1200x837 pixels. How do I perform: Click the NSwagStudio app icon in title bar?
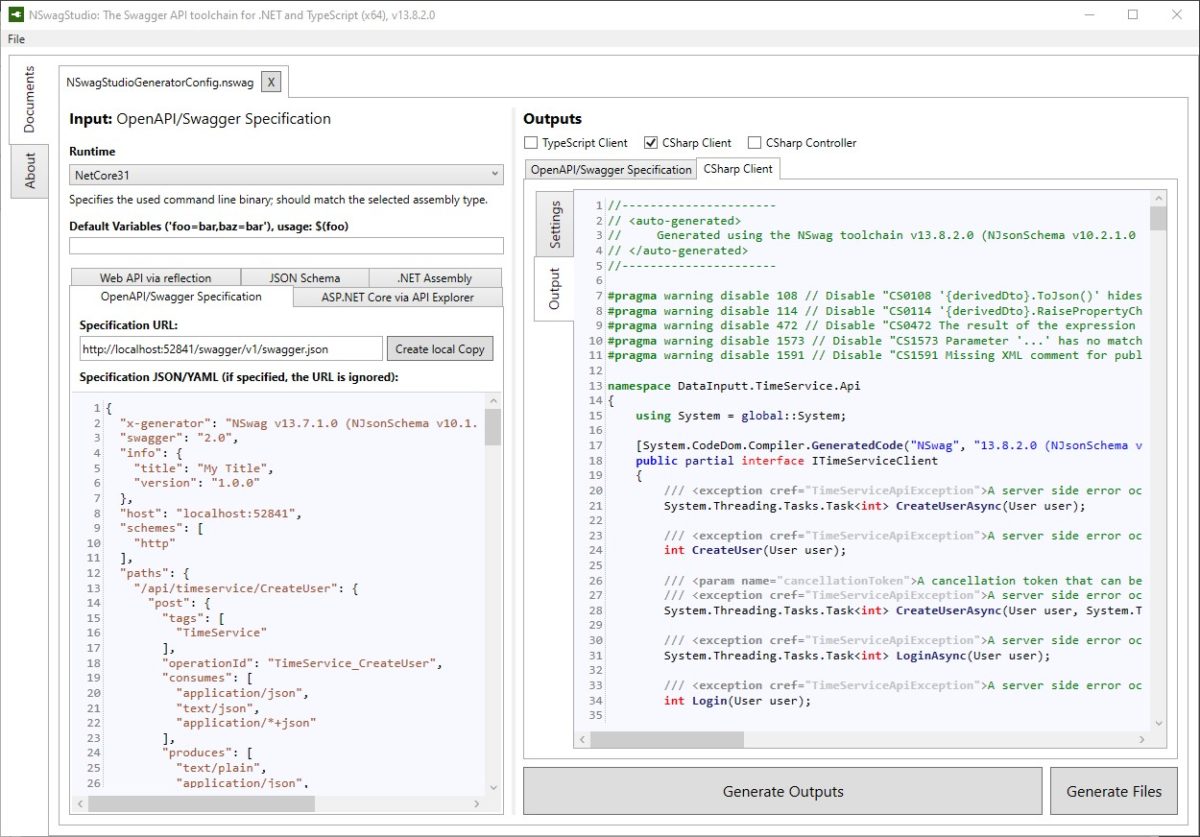17,15
